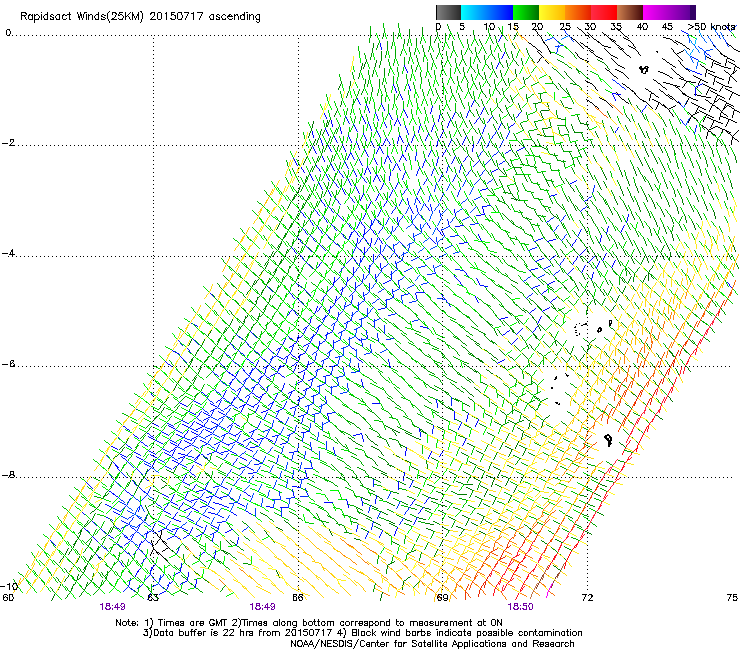Click the '72' longitude axis label
This screenshot has width=740, height=650.
click(x=587, y=598)
